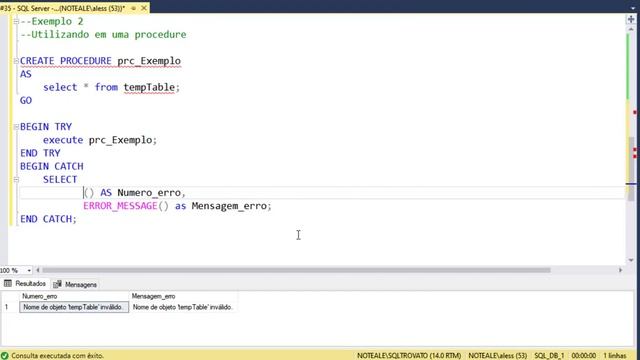This screenshot has width=640, height=360.
Task: Click the split editor plus icon
Action: click(631, 19)
